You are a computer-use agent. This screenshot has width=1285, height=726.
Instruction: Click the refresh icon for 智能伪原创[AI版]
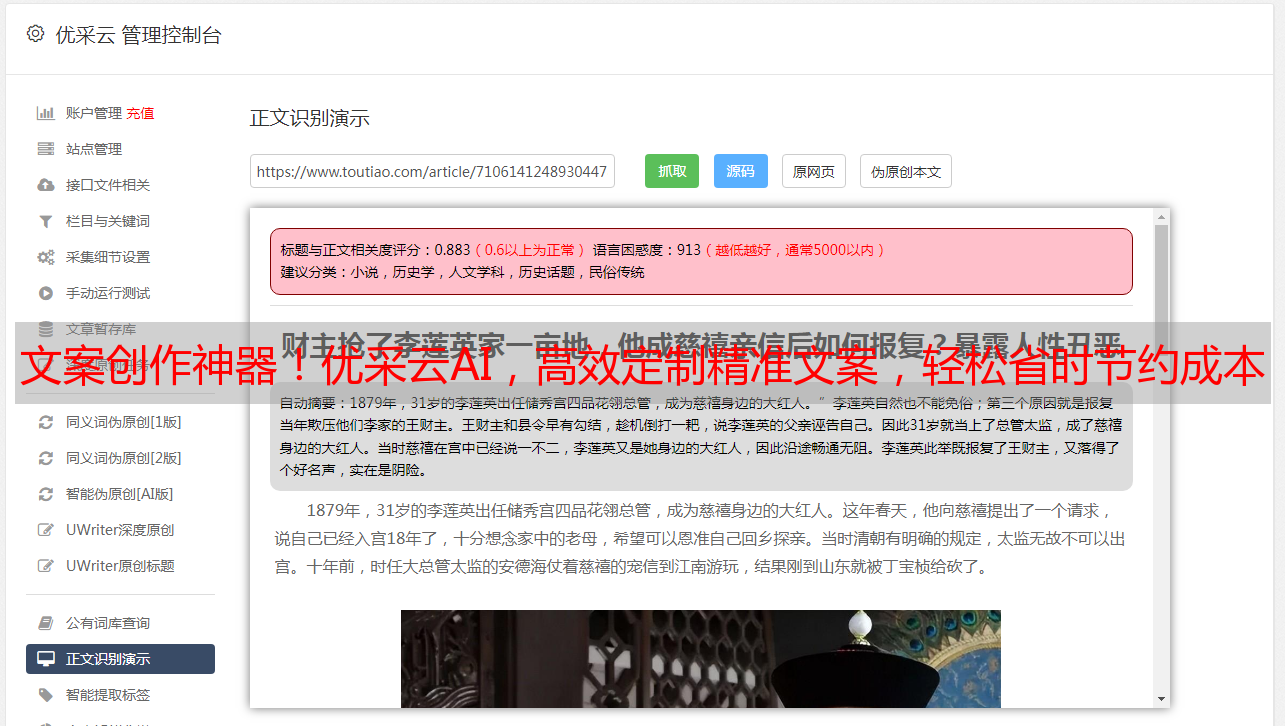tap(46, 494)
